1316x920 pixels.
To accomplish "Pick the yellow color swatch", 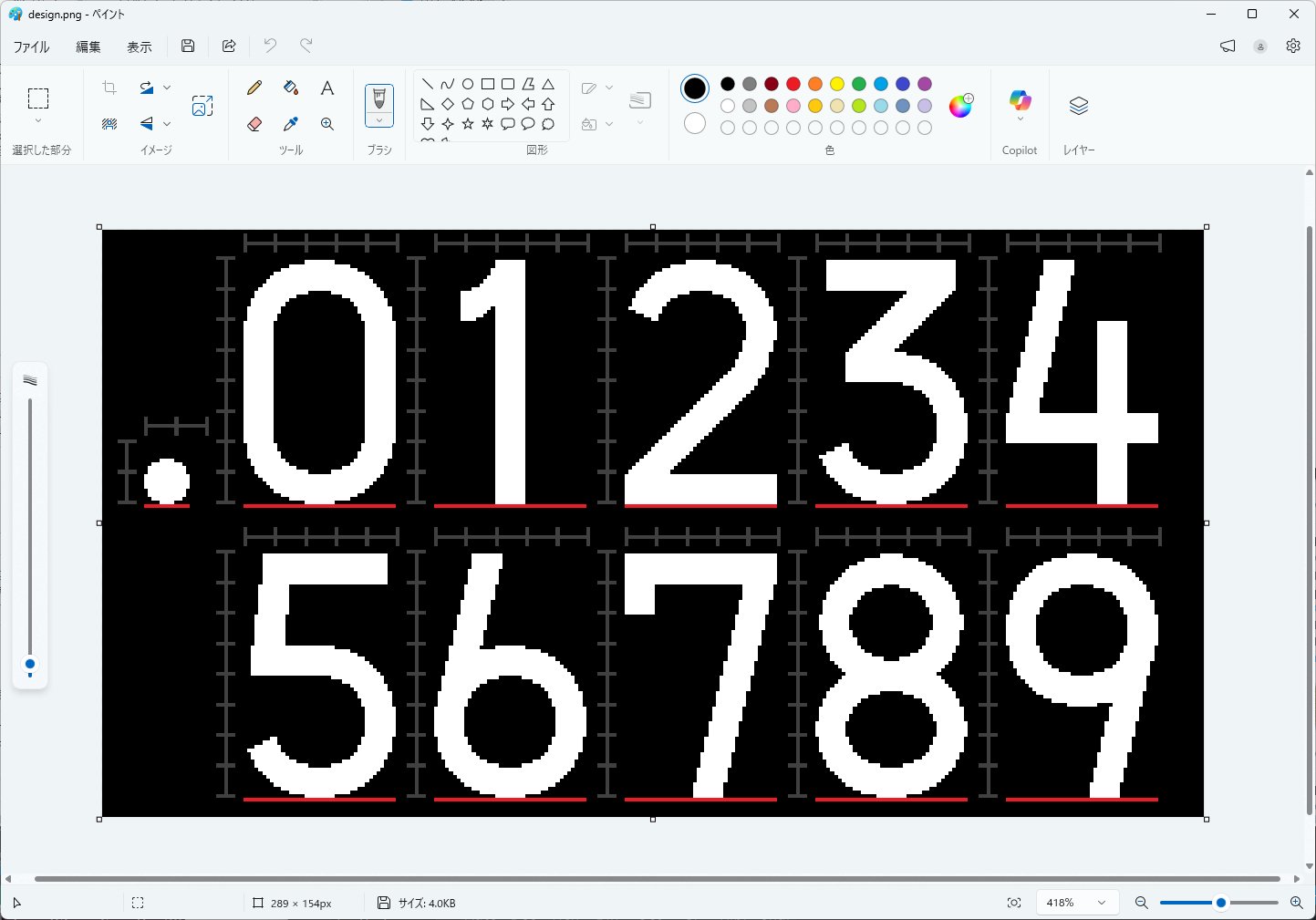I will [837, 84].
